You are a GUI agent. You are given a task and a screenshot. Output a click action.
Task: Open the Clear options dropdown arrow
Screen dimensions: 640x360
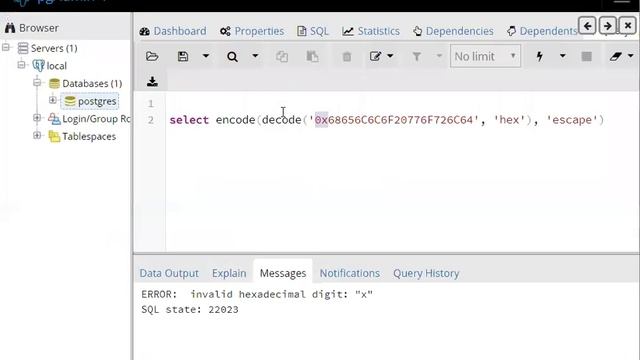tap(631, 56)
